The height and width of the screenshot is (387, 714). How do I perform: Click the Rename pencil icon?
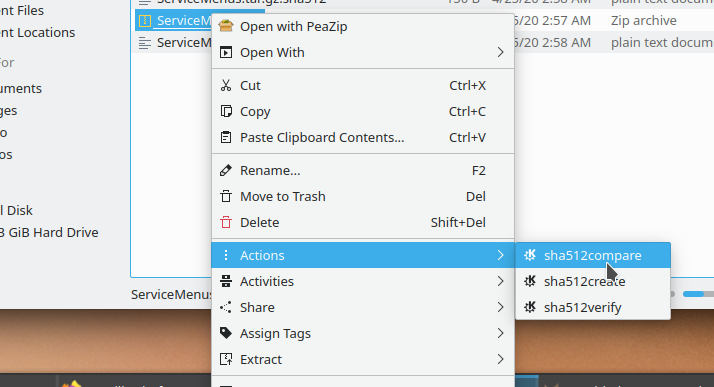click(x=226, y=170)
